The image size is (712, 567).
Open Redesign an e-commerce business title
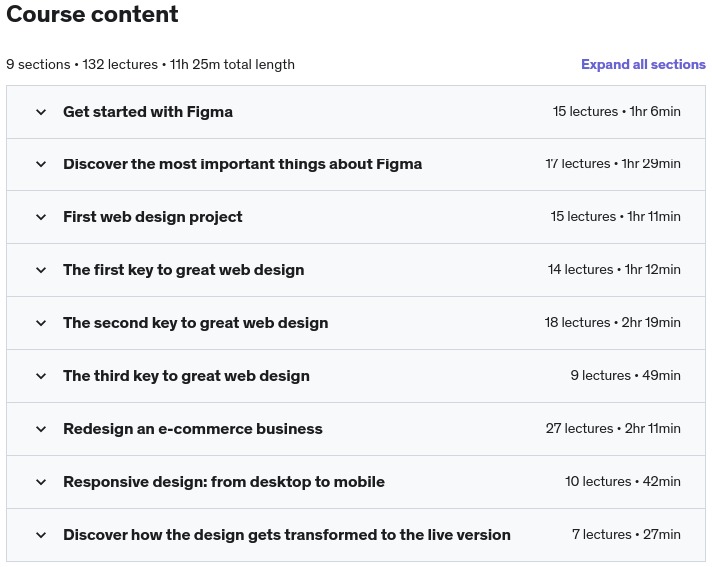[x=192, y=429]
